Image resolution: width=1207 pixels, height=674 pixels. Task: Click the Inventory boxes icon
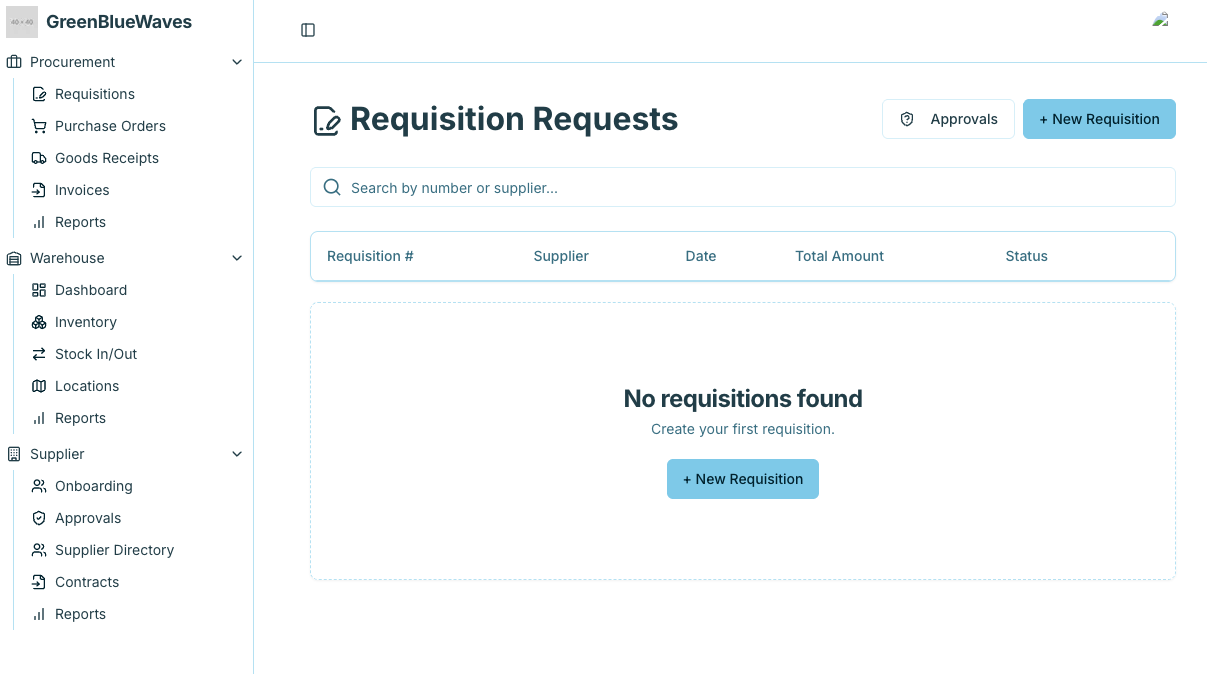[x=39, y=322]
